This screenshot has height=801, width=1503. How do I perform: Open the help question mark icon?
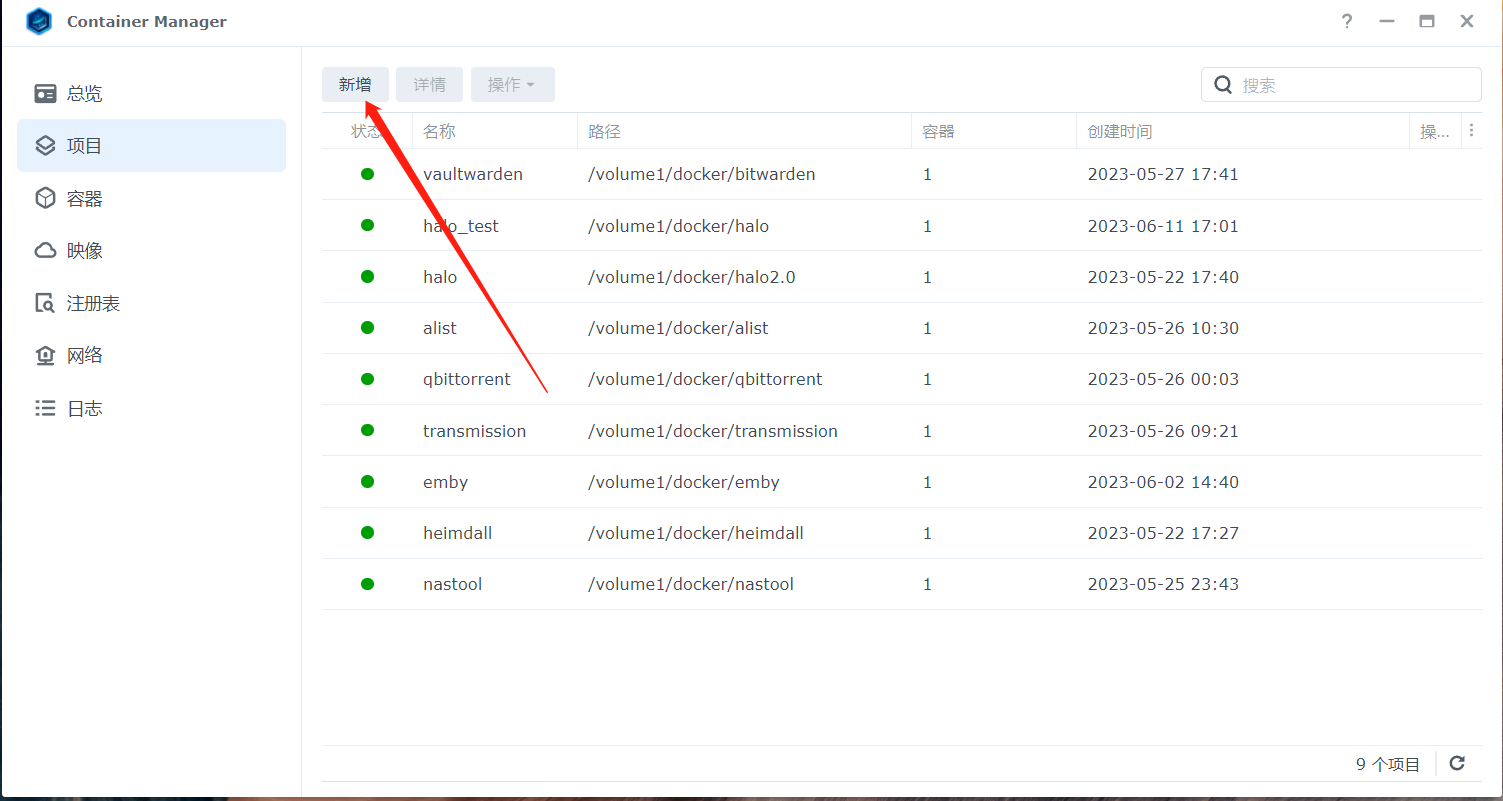point(1346,21)
